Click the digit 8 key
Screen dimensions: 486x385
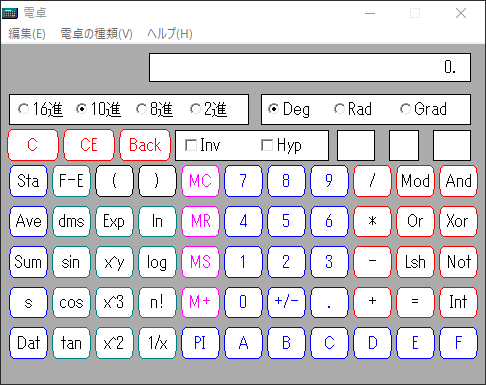(286, 181)
